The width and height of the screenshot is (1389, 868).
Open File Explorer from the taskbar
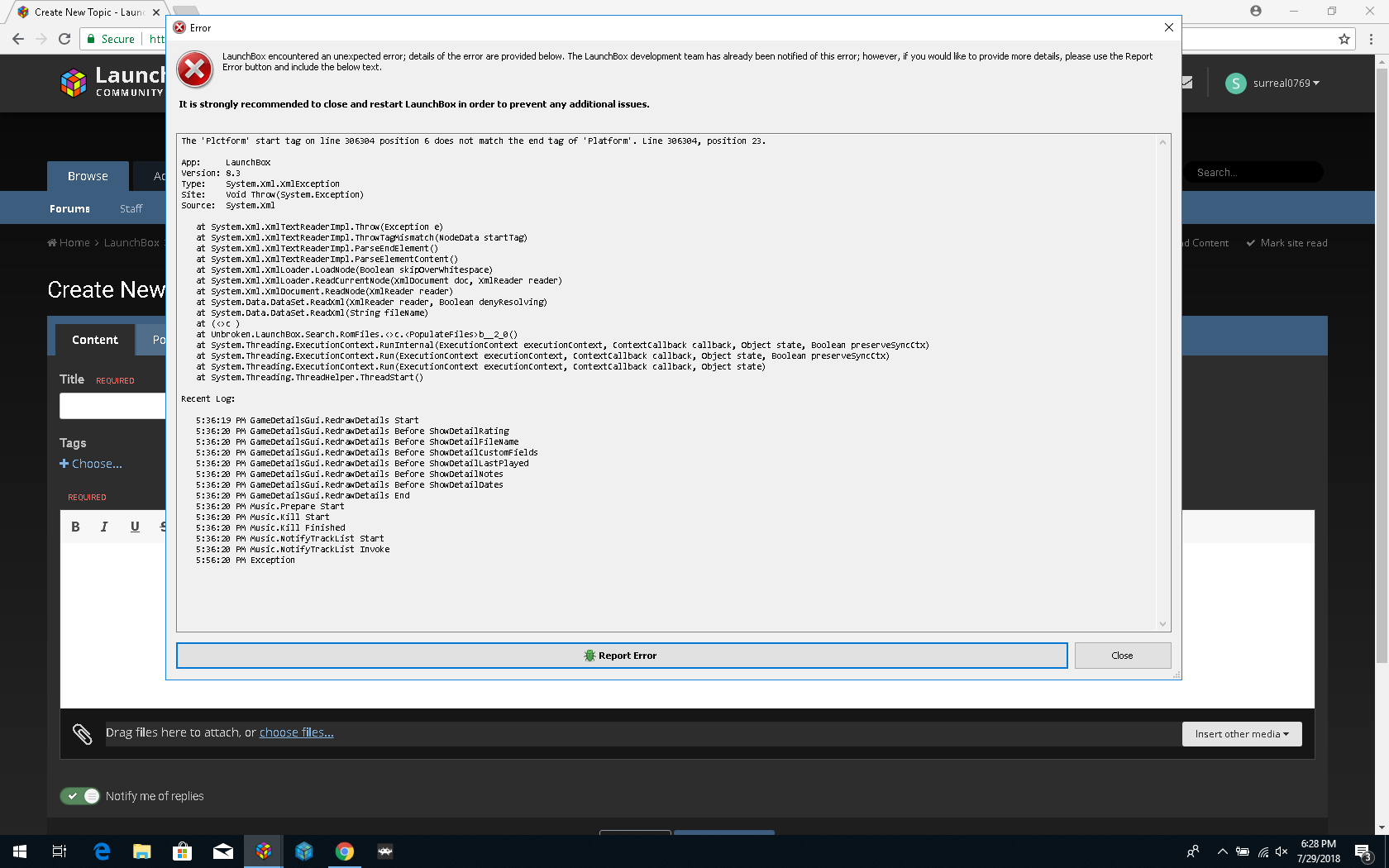(142, 851)
